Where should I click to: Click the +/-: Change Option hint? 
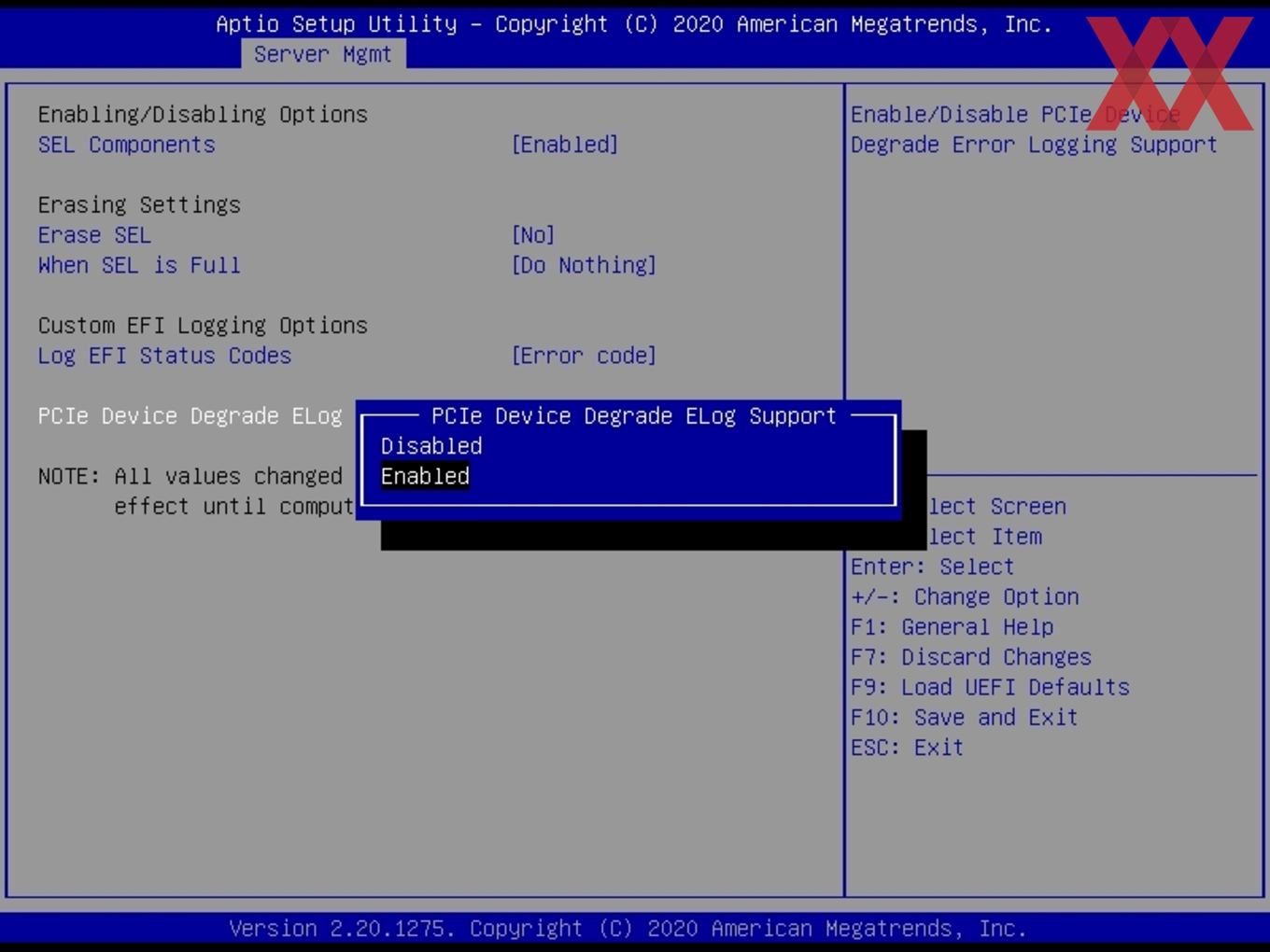[965, 596]
